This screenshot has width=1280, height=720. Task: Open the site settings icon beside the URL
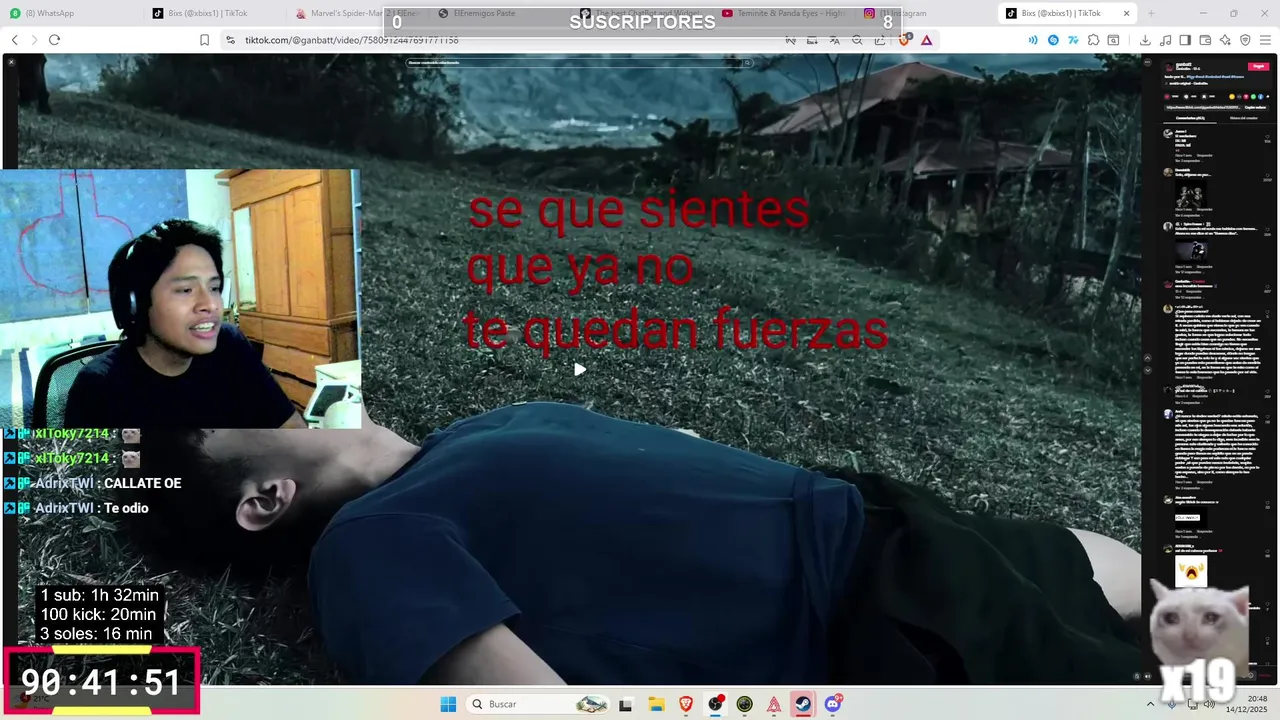click(x=230, y=40)
